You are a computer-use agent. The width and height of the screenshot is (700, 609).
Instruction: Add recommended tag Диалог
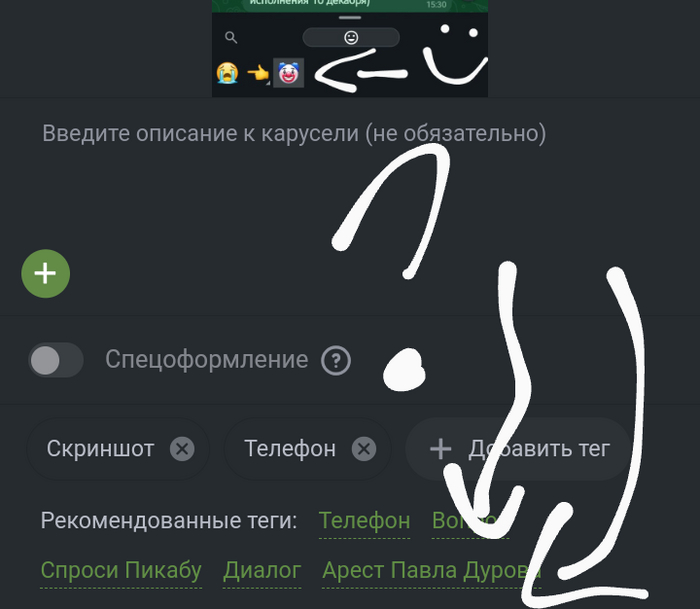coord(262,570)
